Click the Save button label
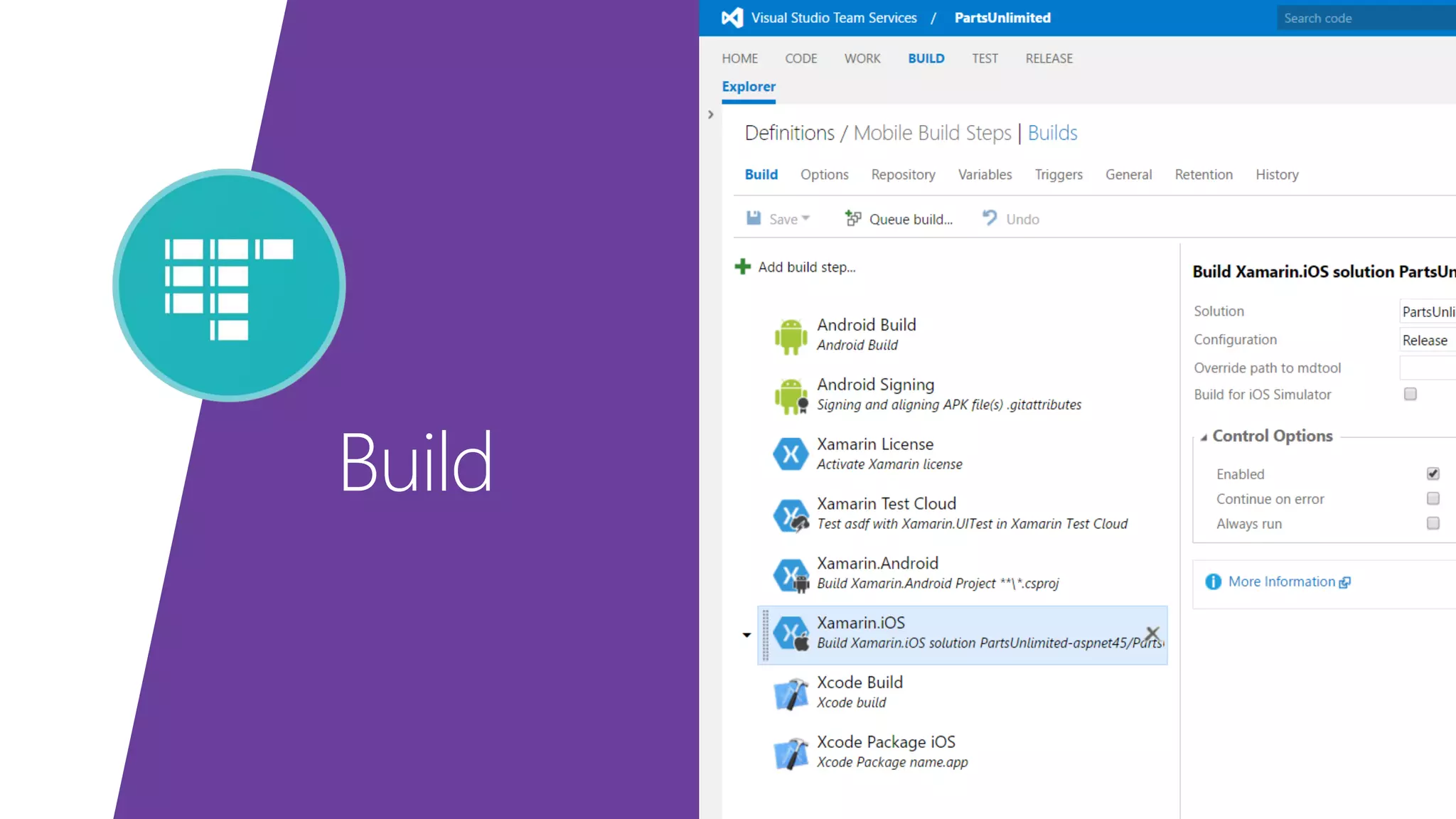 click(783, 219)
